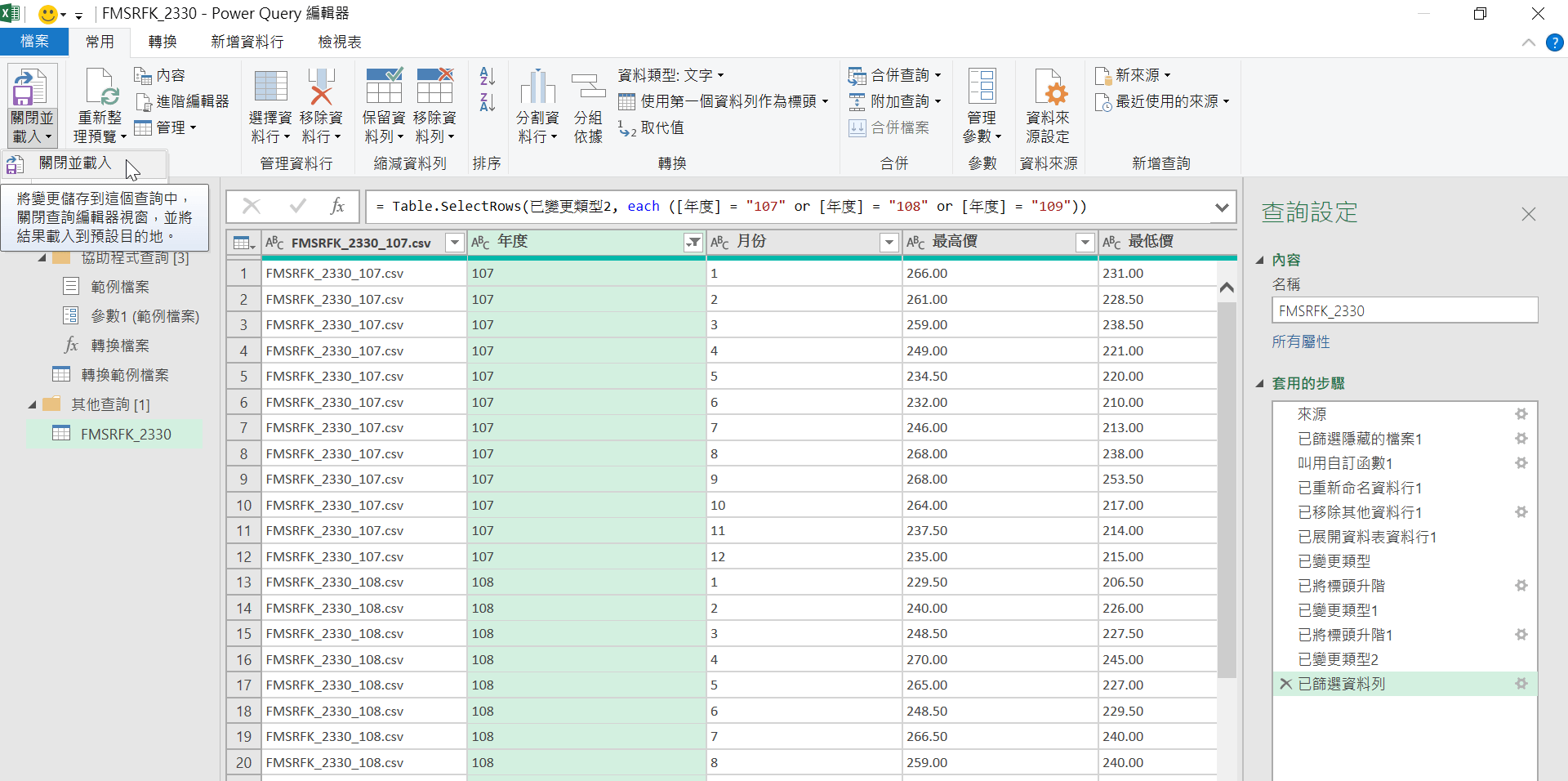
Task: Sort ascending with the A-Z icon
Action: (488, 76)
